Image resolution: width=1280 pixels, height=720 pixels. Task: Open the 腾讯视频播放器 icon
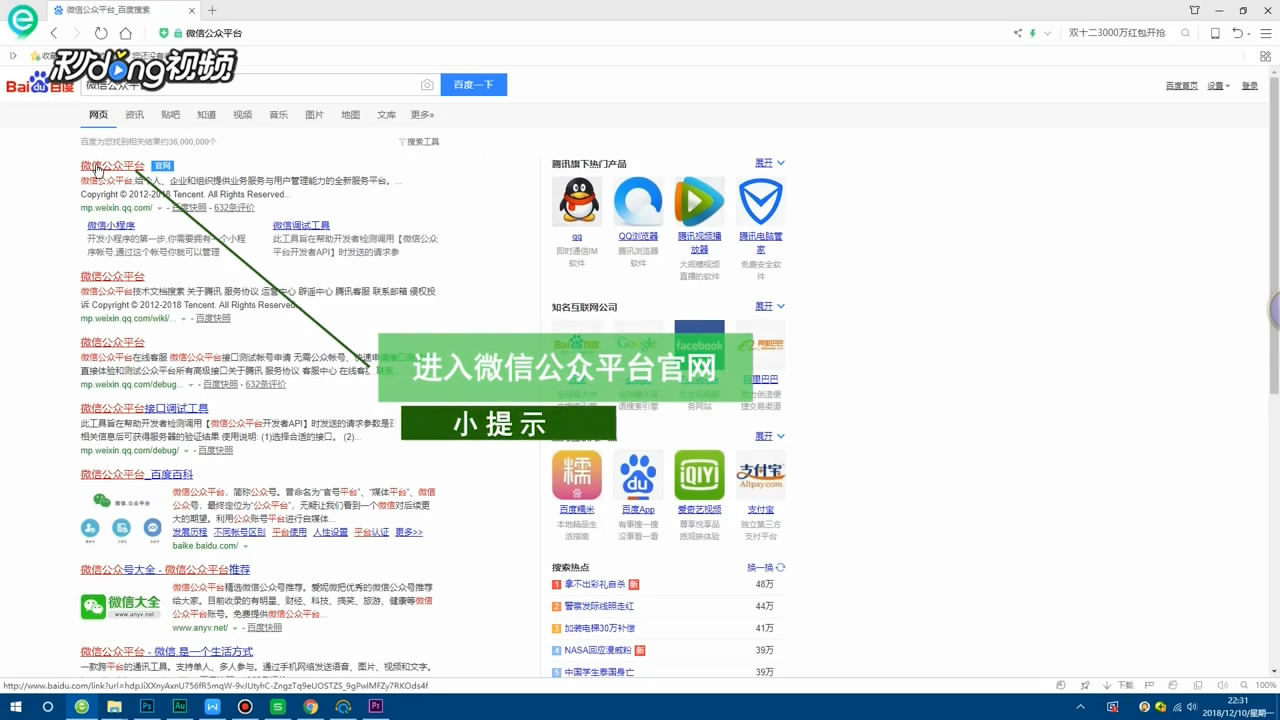[x=699, y=202]
